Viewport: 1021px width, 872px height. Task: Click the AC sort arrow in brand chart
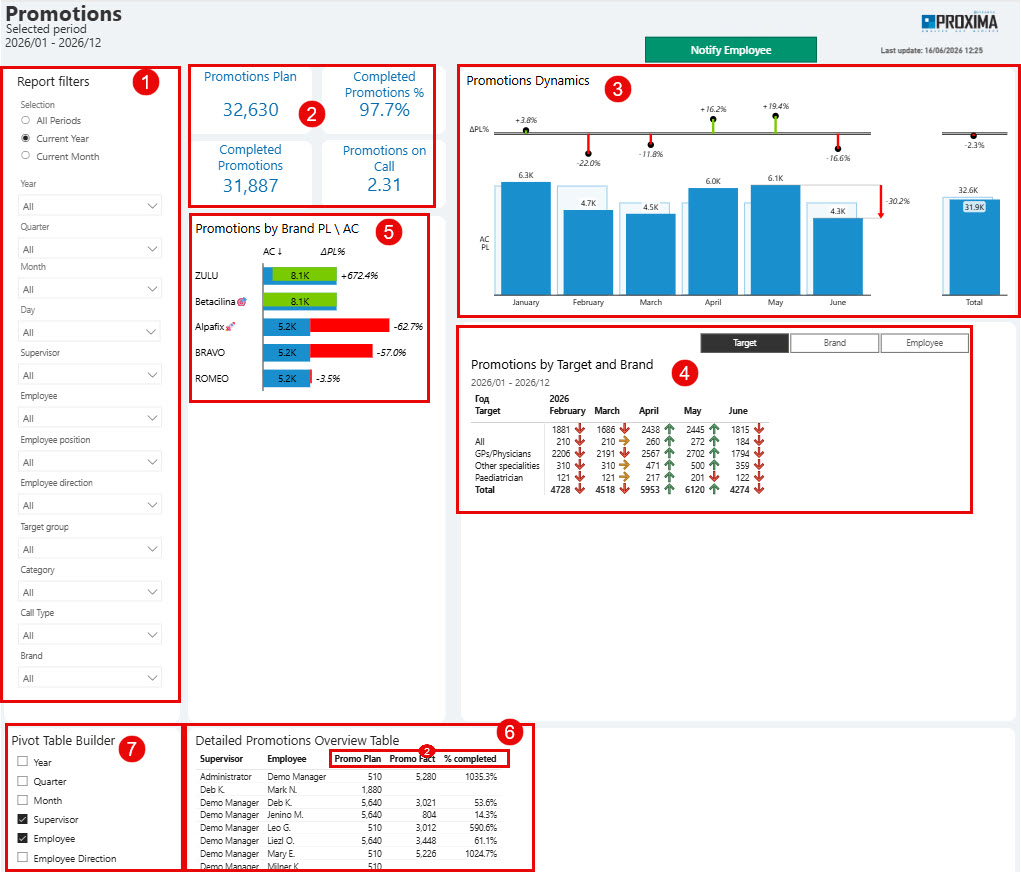coord(279,251)
